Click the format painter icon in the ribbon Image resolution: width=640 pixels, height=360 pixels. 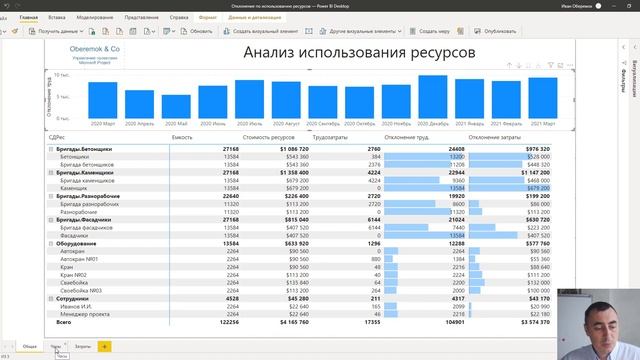(15, 31)
